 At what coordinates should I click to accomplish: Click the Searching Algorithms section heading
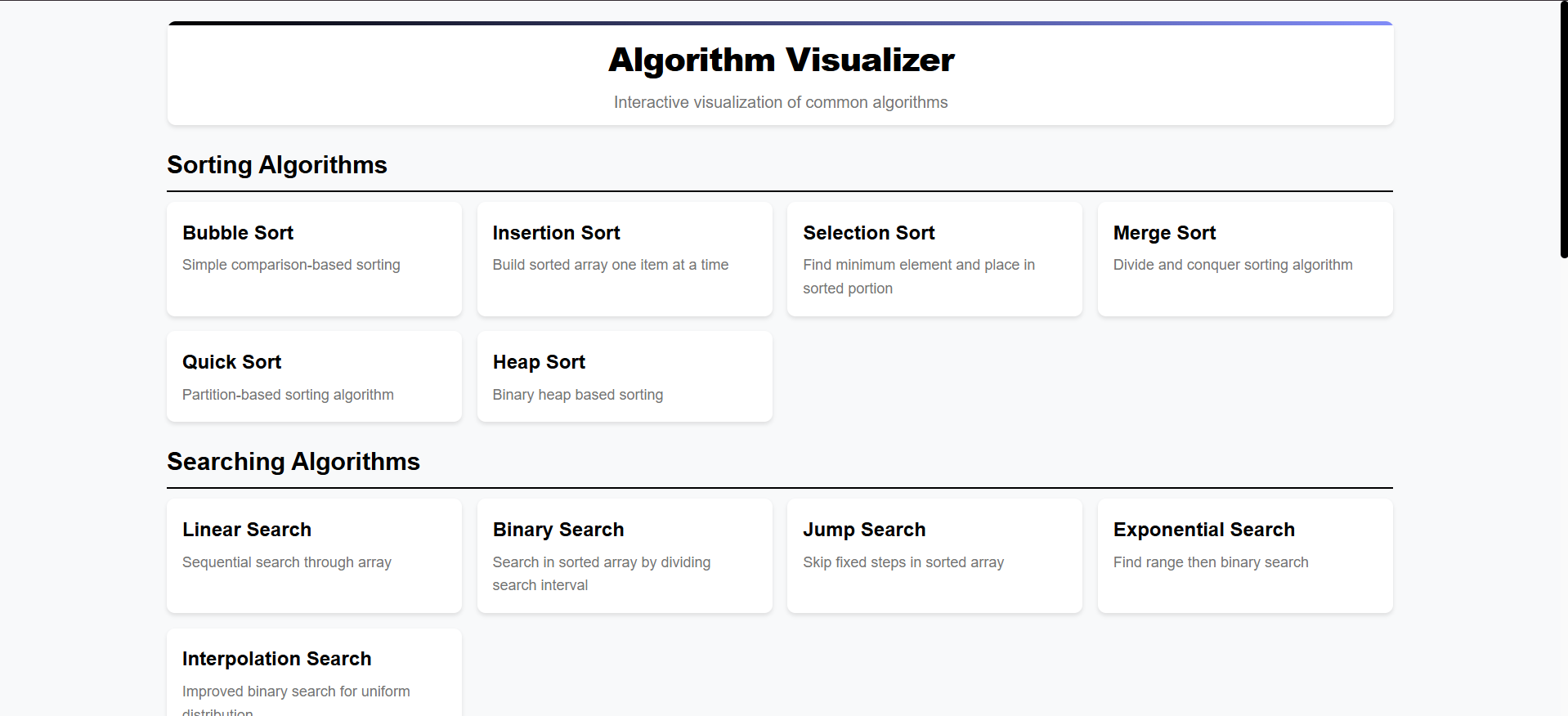[293, 461]
